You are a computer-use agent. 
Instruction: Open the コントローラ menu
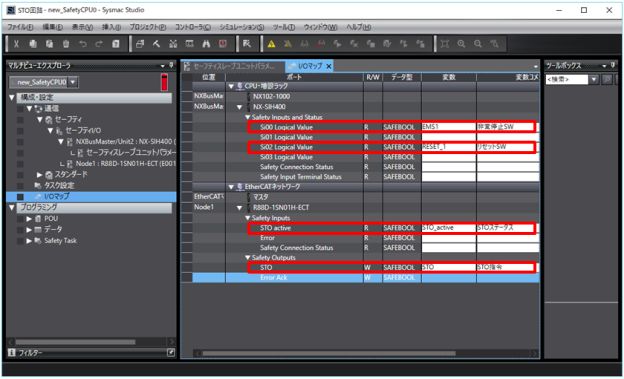click(193, 27)
